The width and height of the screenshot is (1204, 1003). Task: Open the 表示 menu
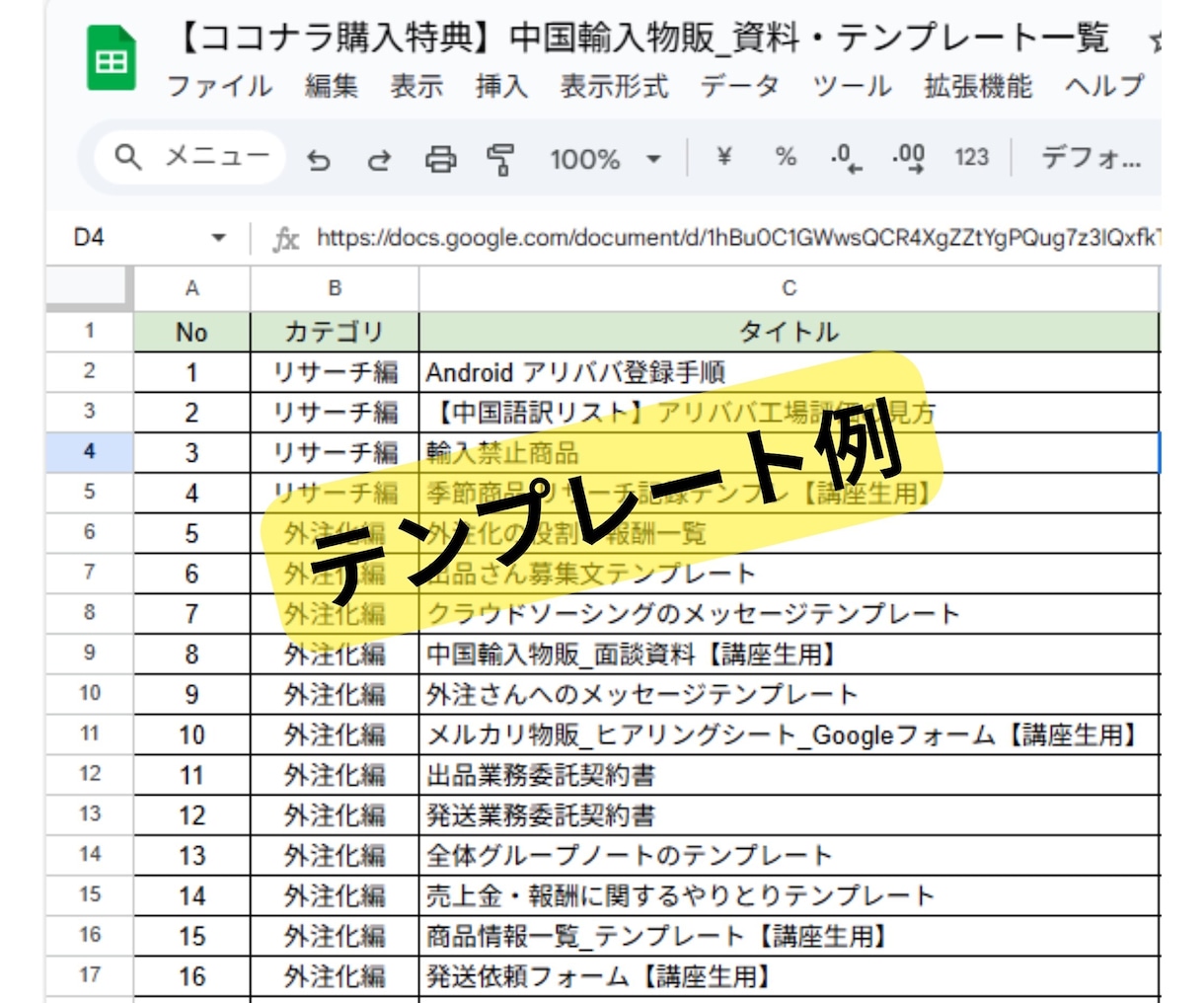tap(416, 86)
